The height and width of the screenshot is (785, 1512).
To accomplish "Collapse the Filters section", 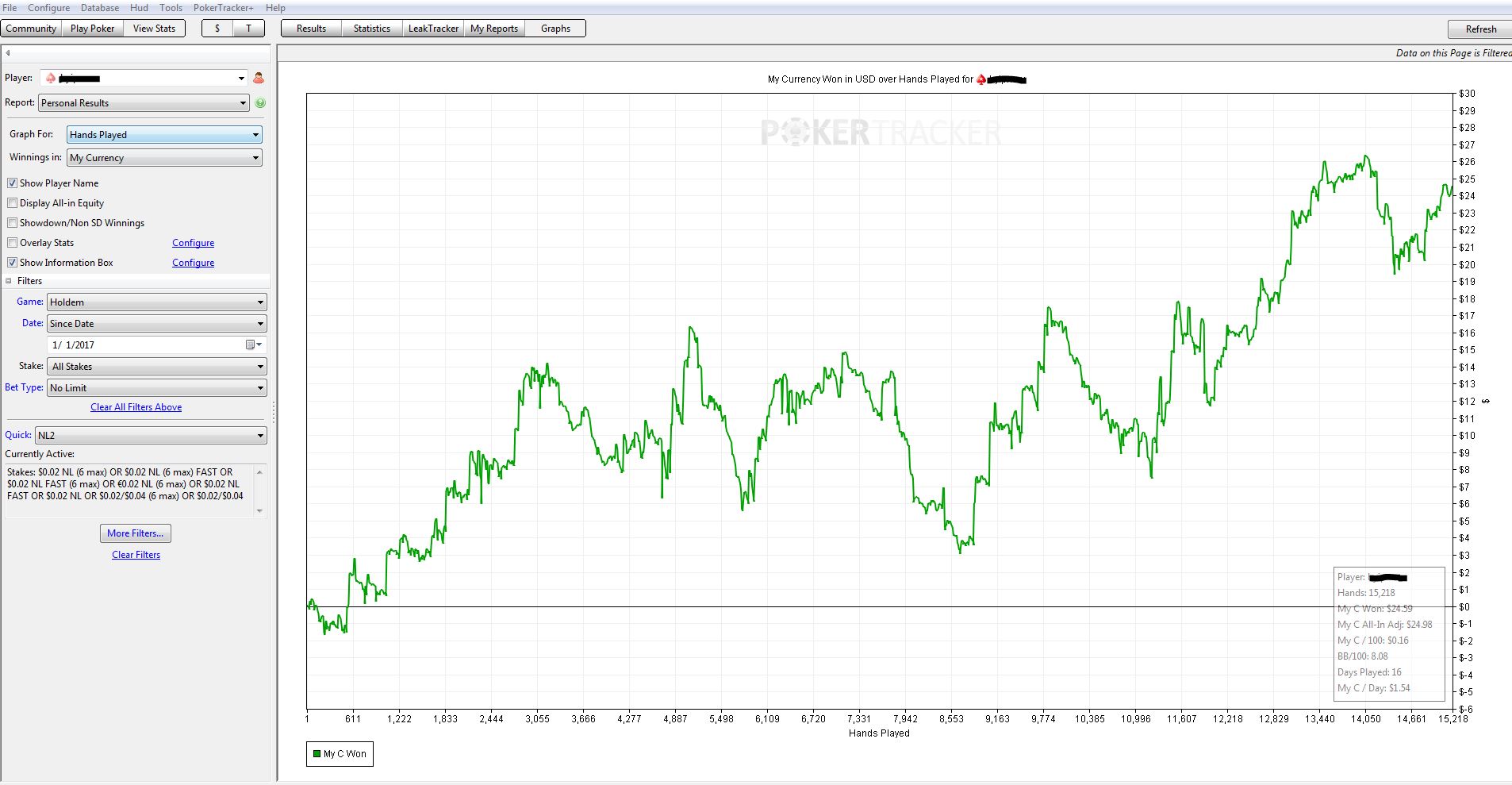I will (10, 281).
